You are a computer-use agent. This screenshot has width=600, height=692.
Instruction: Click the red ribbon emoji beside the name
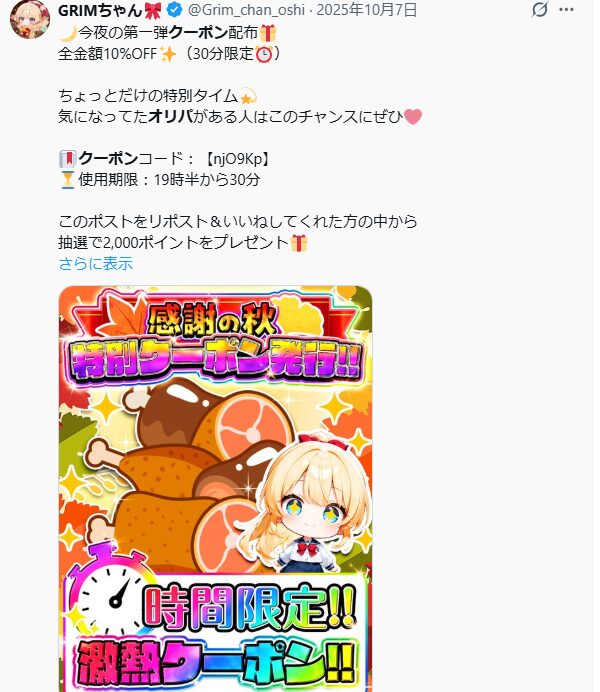[153, 10]
